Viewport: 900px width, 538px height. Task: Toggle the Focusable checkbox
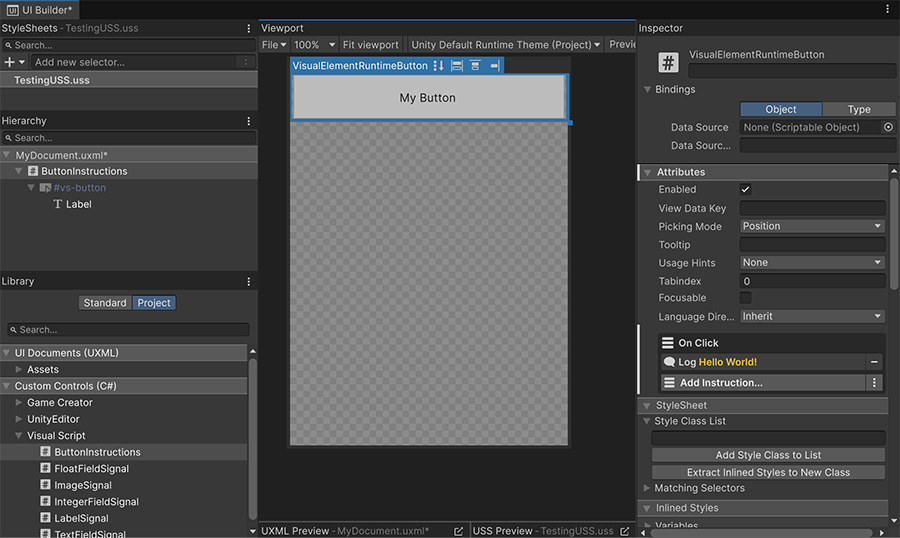(745, 298)
